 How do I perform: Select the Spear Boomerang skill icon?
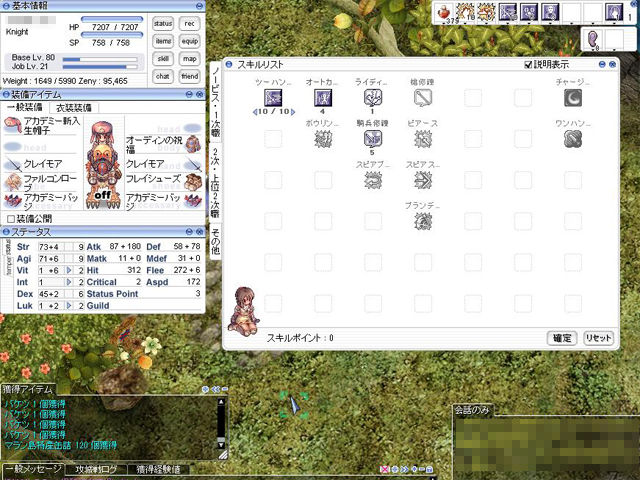pyautogui.click(x=373, y=180)
